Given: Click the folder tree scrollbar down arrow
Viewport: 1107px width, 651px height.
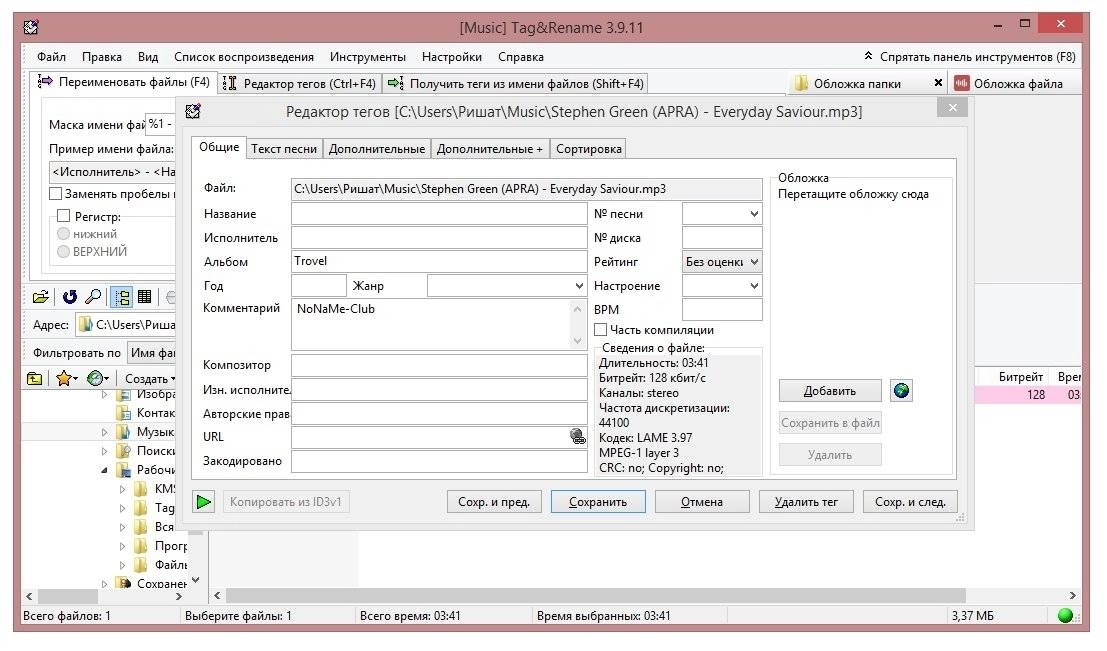Looking at the screenshot, I should tap(196, 580).
